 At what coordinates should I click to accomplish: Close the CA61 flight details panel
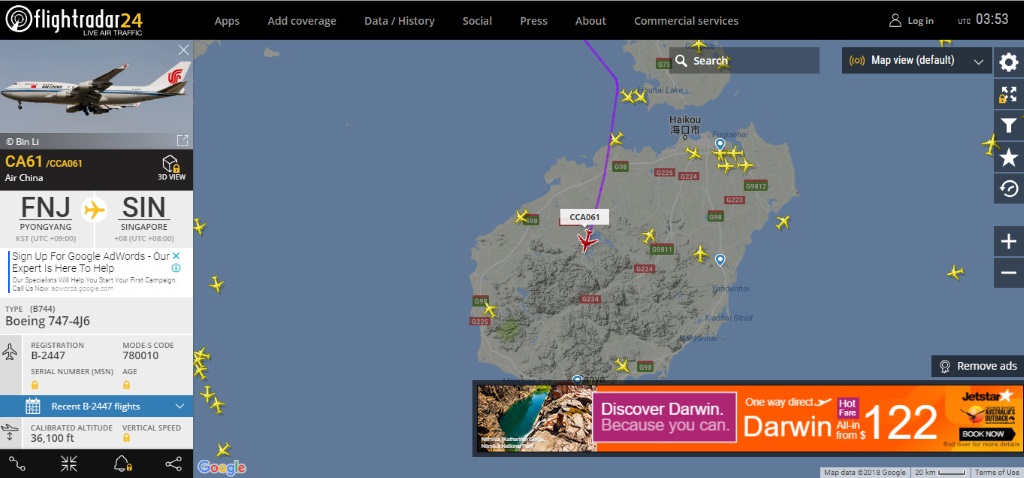(x=184, y=50)
